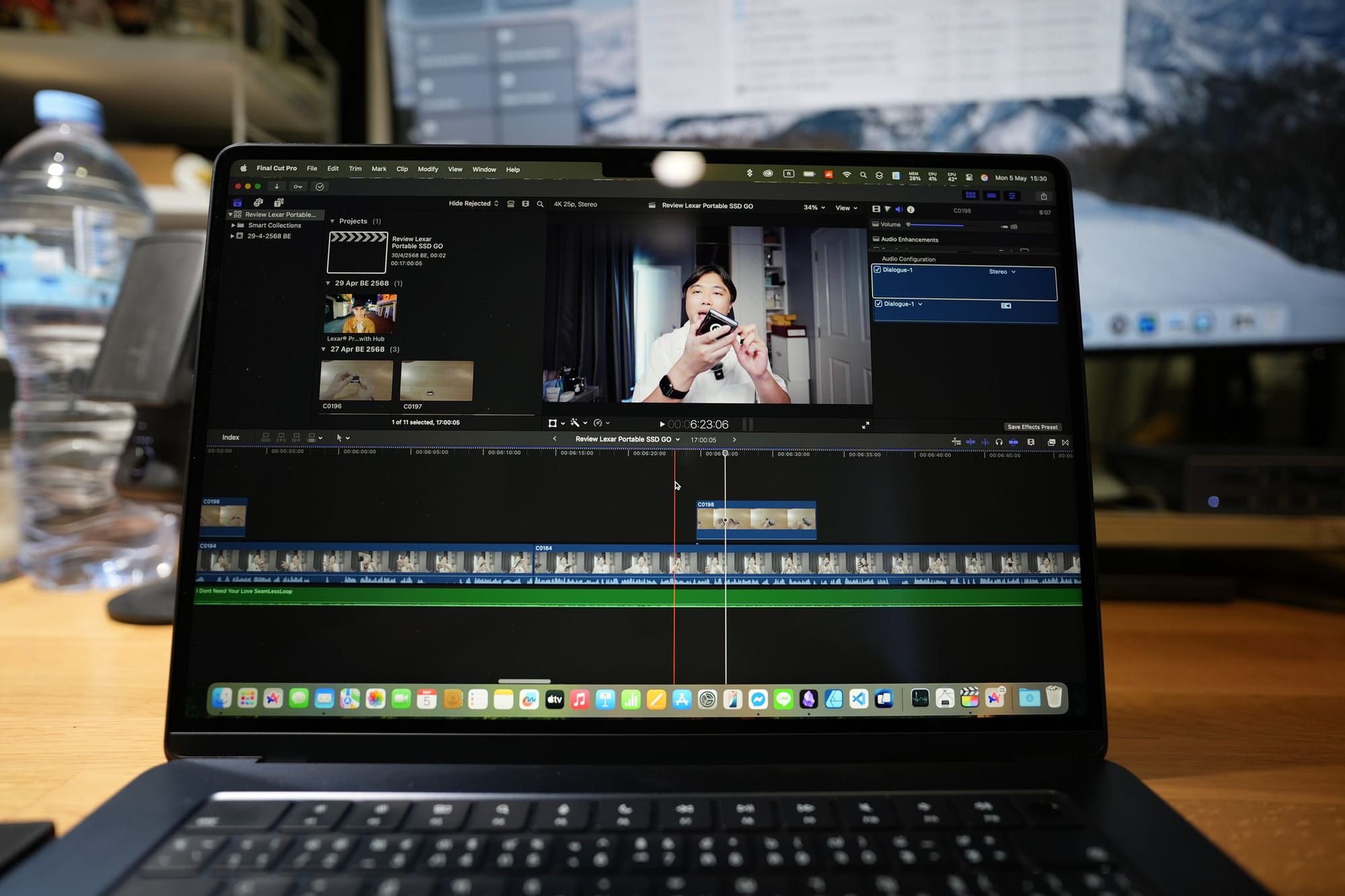Open Music app in the Dock
The height and width of the screenshot is (896, 1345).
pos(580,699)
